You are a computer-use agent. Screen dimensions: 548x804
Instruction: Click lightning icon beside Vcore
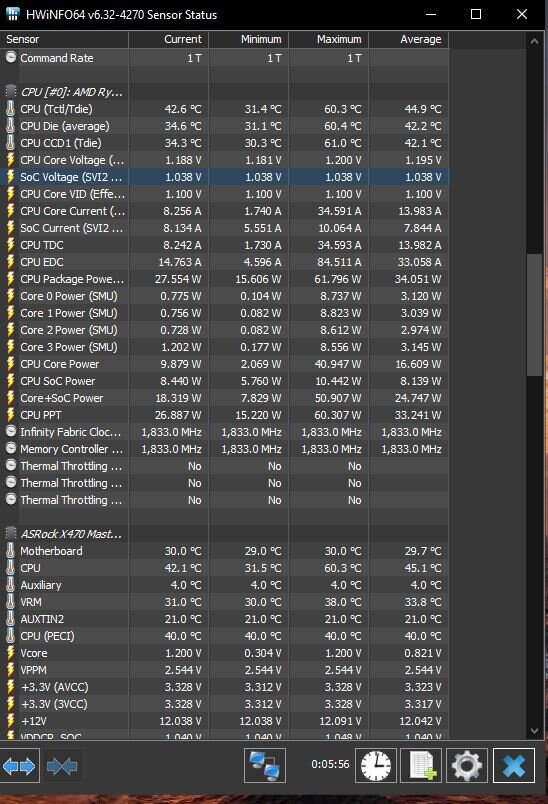point(10,653)
